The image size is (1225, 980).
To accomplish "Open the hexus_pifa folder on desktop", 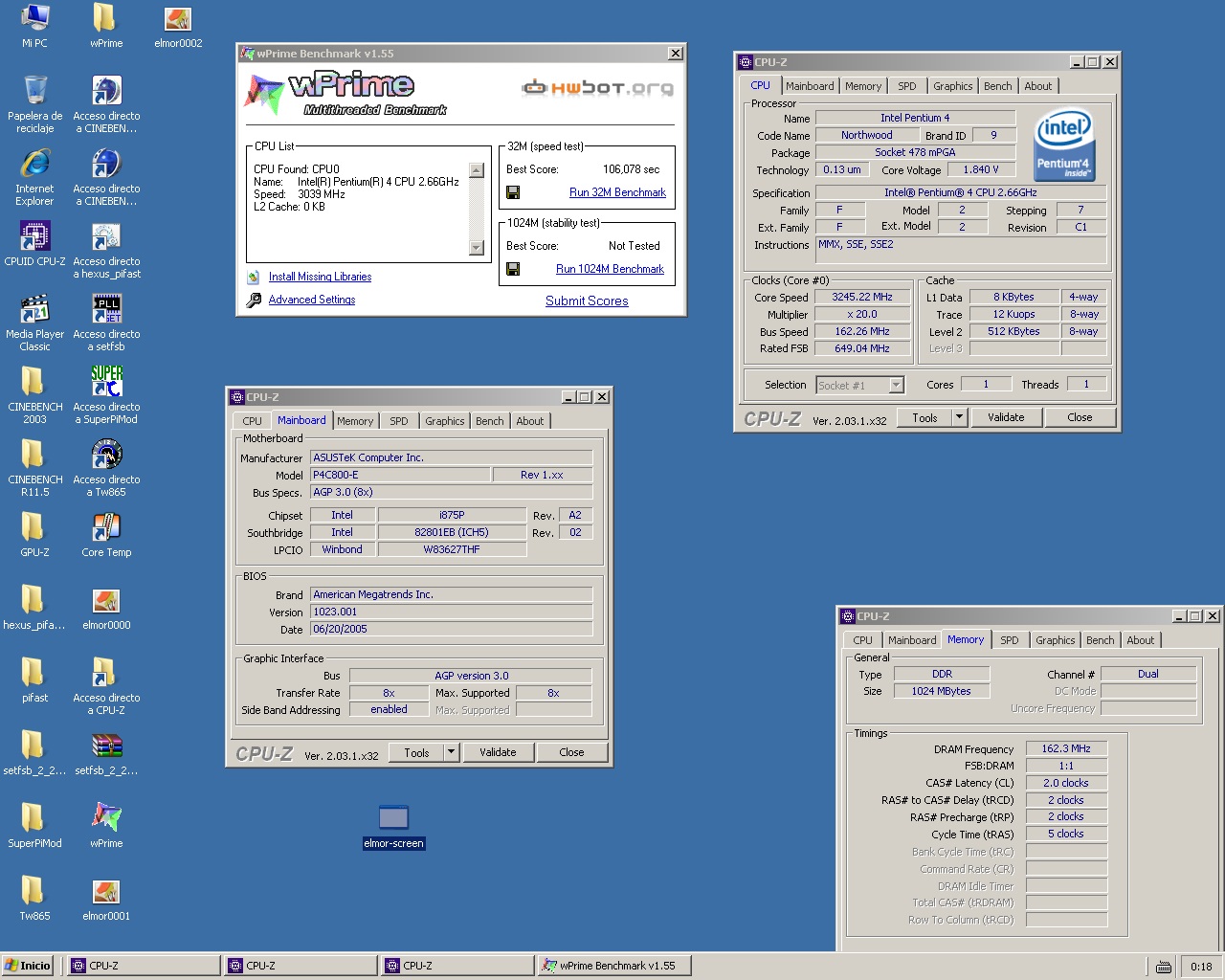I will [34, 600].
